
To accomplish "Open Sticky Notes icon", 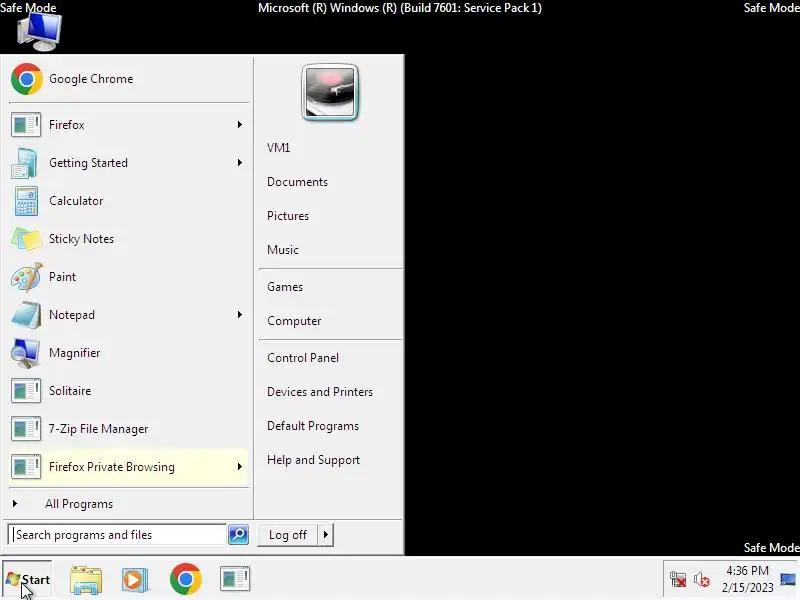I will click(26, 239).
